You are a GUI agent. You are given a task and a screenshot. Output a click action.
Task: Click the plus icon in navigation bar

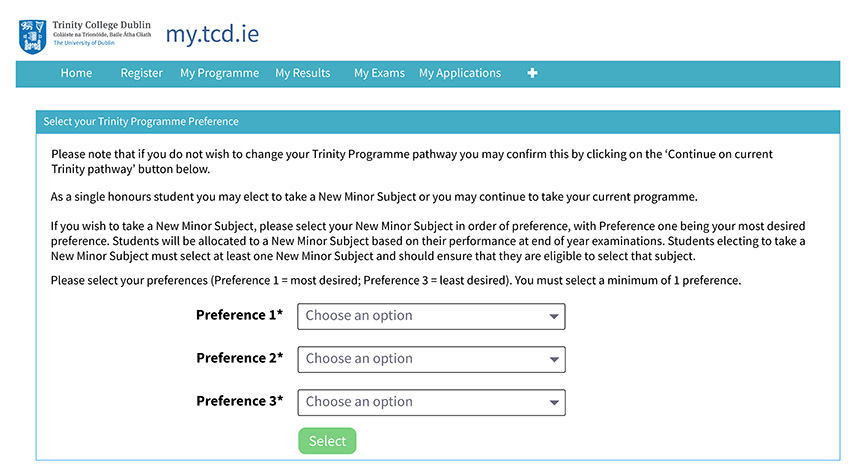[532, 73]
